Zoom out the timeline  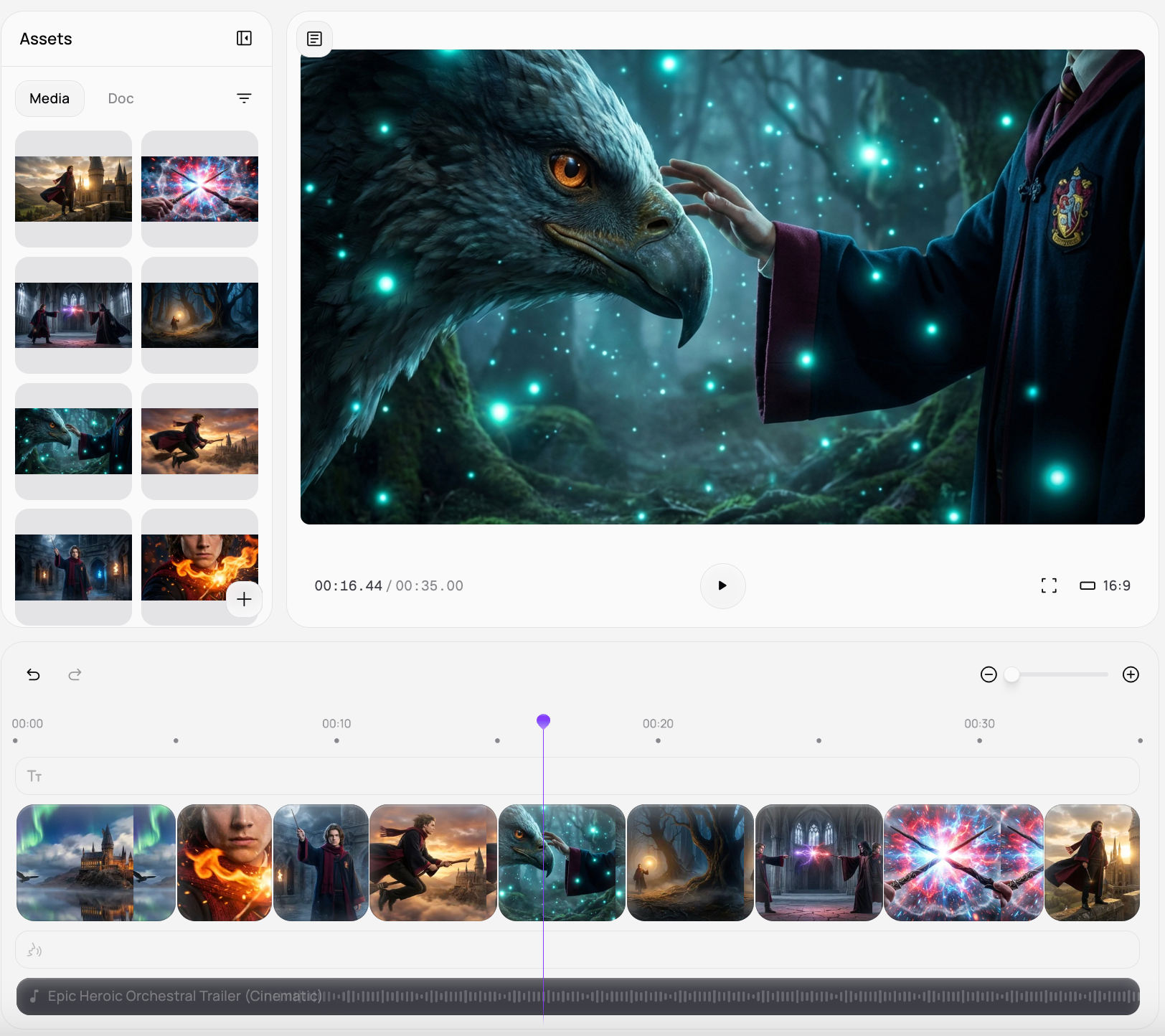click(989, 674)
